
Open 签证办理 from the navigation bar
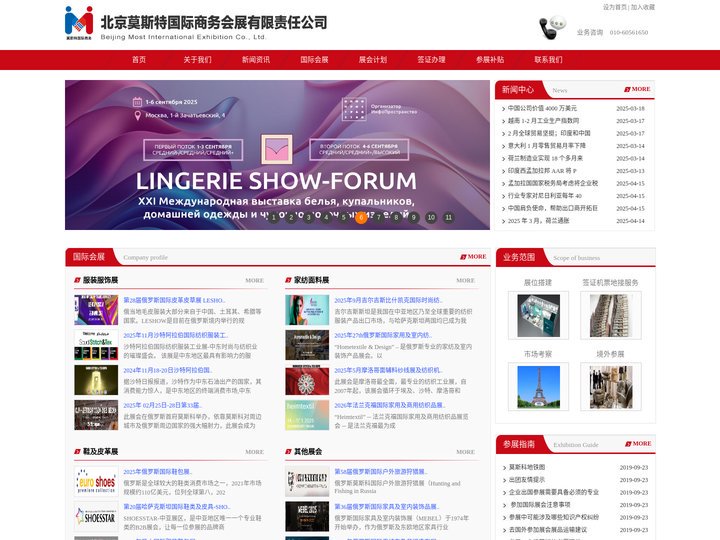tap(431, 60)
